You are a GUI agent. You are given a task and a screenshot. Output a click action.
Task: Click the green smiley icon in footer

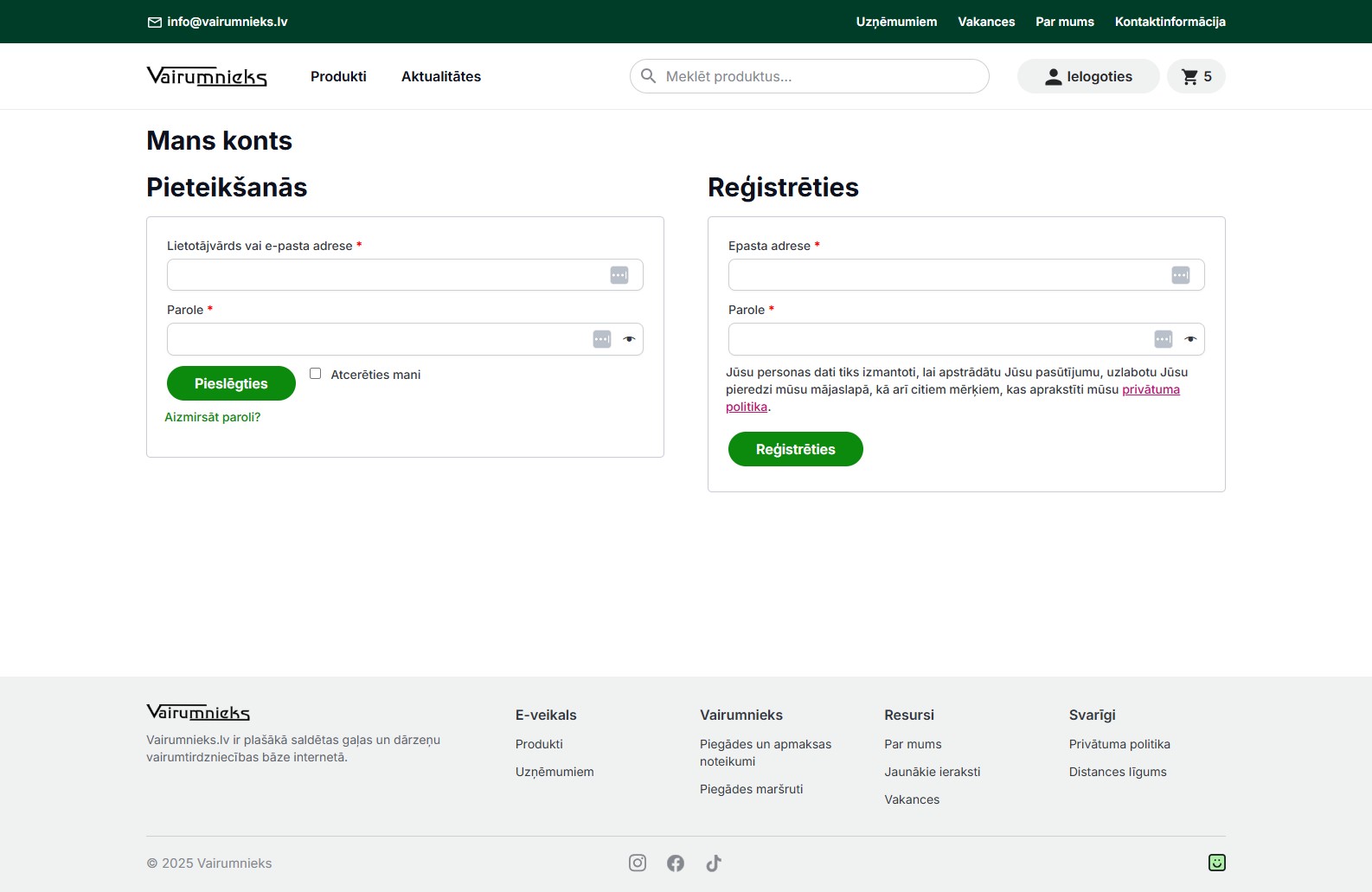(x=1216, y=863)
